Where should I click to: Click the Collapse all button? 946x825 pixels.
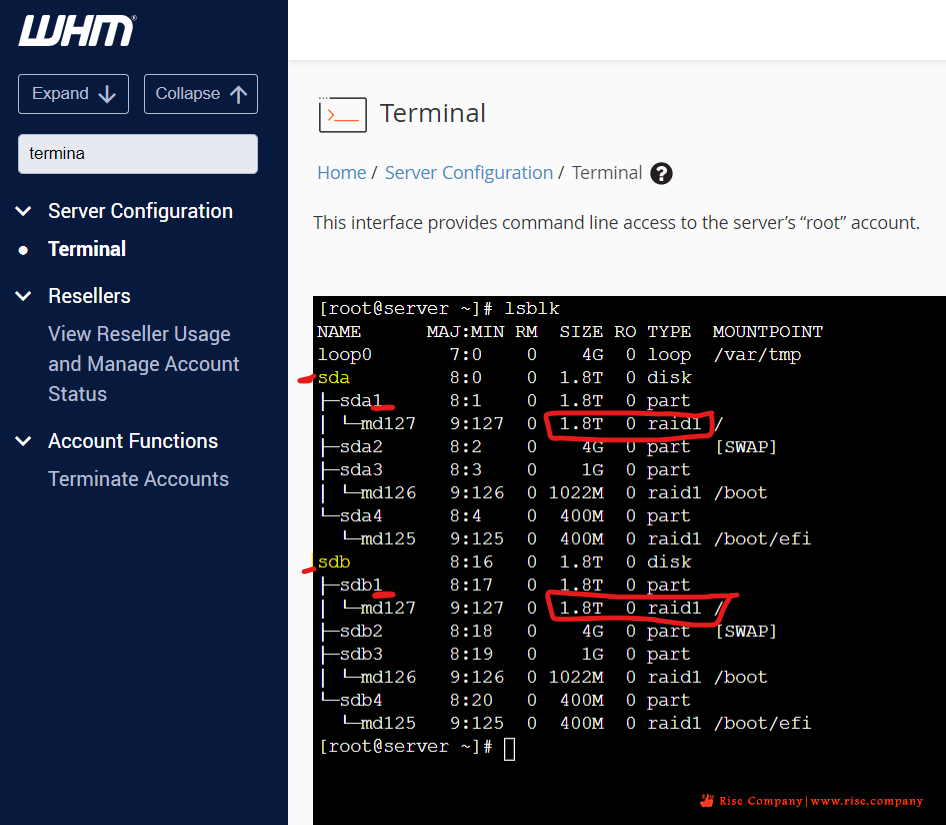coord(201,94)
